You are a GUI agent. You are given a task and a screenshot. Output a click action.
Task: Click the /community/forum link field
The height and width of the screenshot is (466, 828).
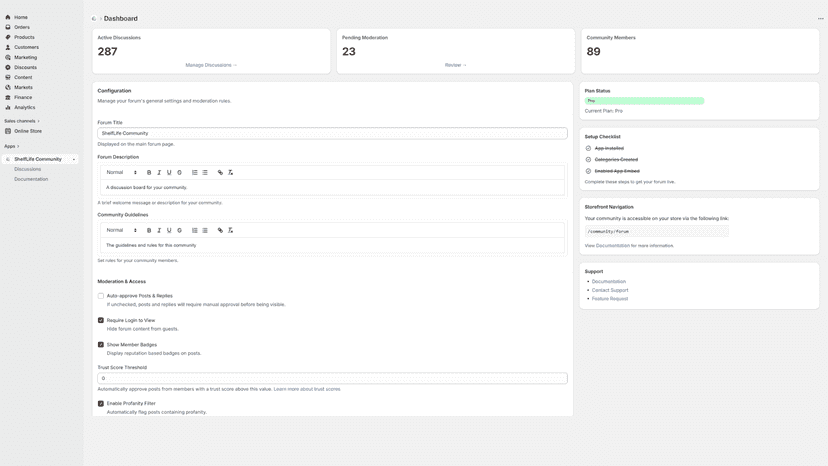pos(656,231)
